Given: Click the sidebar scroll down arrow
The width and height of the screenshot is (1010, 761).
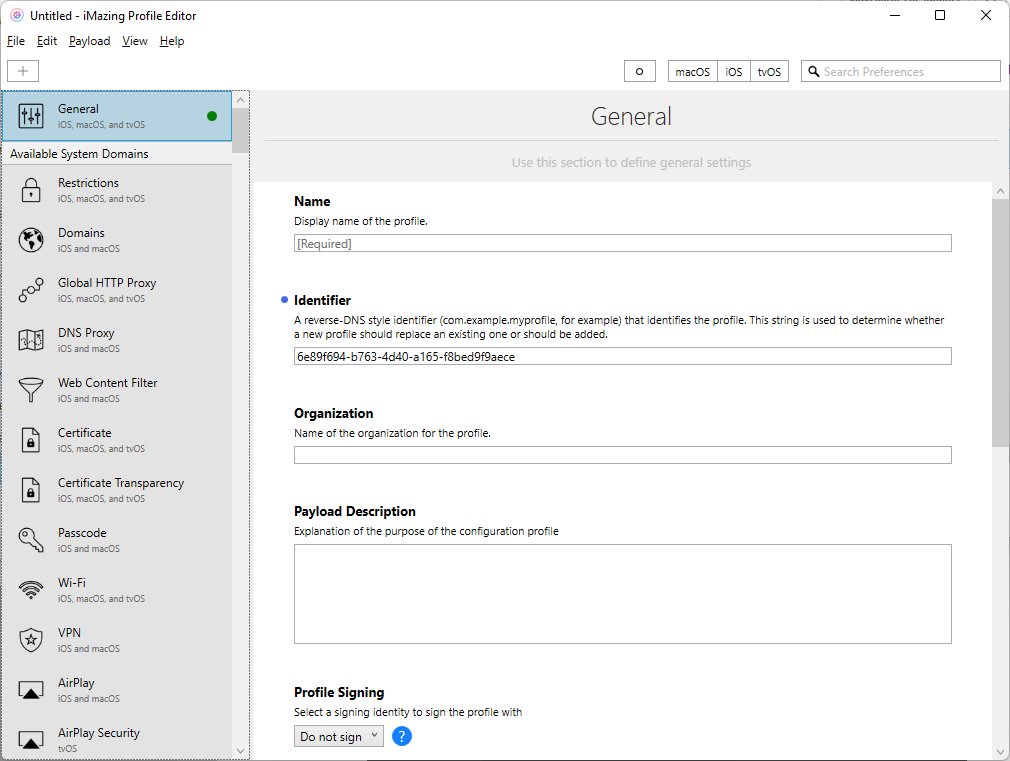Looking at the screenshot, I should point(240,751).
